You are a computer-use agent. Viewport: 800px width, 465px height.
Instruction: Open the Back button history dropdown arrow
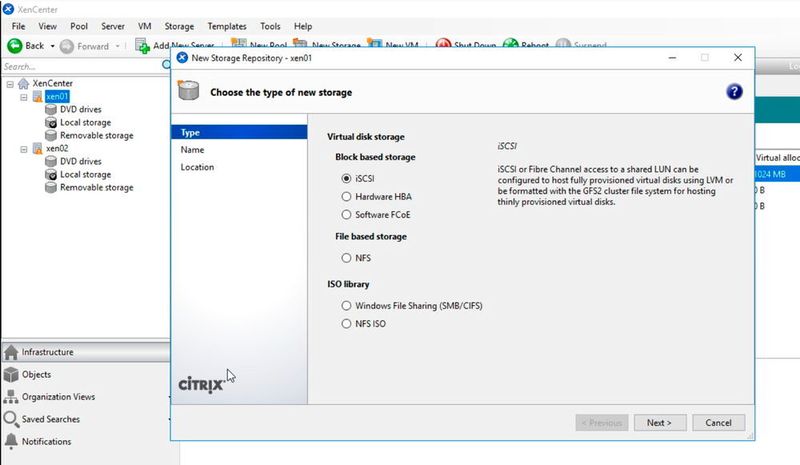[52, 46]
